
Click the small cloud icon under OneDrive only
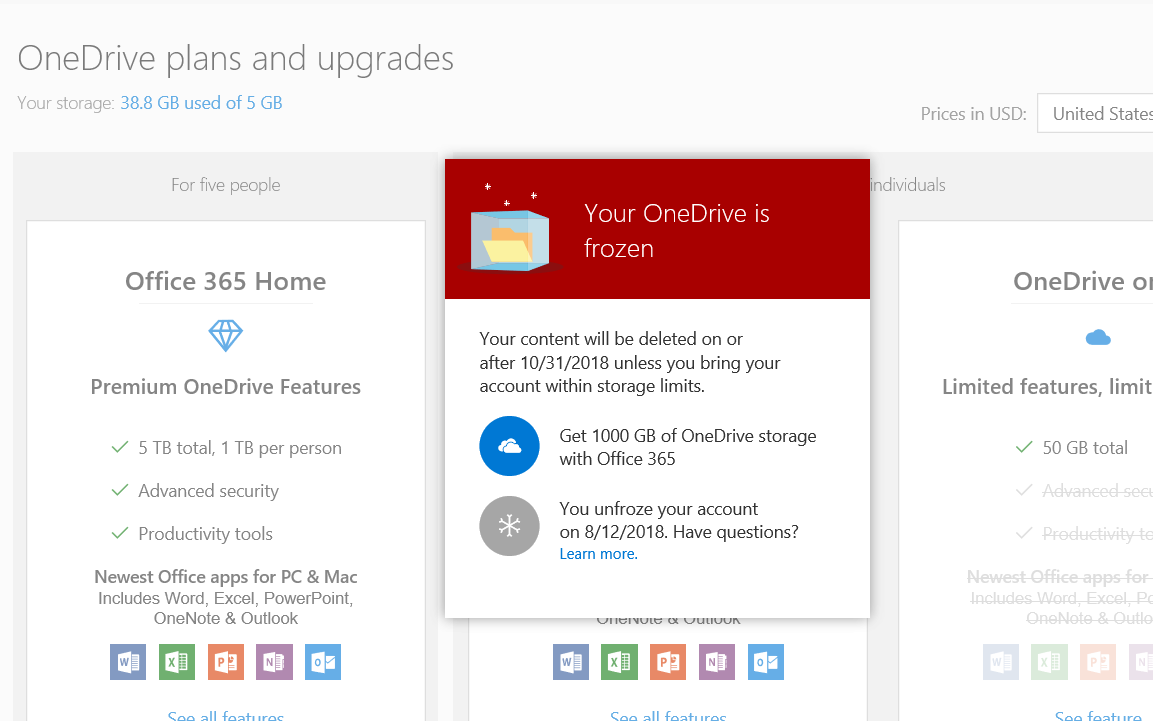(1098, 338)
